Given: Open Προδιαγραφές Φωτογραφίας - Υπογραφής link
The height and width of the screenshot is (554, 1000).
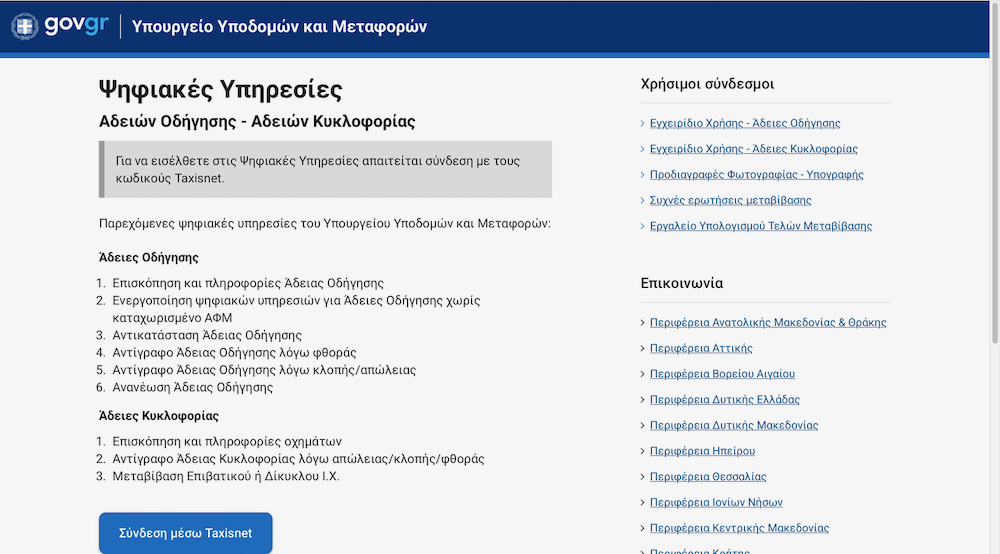Looking at the screenshot, I should point(756,174).
